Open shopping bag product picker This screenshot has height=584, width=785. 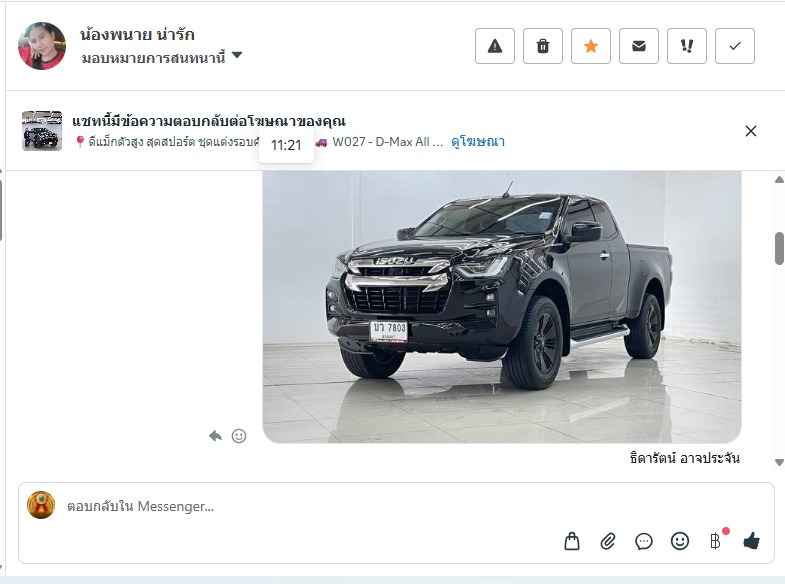572,541
